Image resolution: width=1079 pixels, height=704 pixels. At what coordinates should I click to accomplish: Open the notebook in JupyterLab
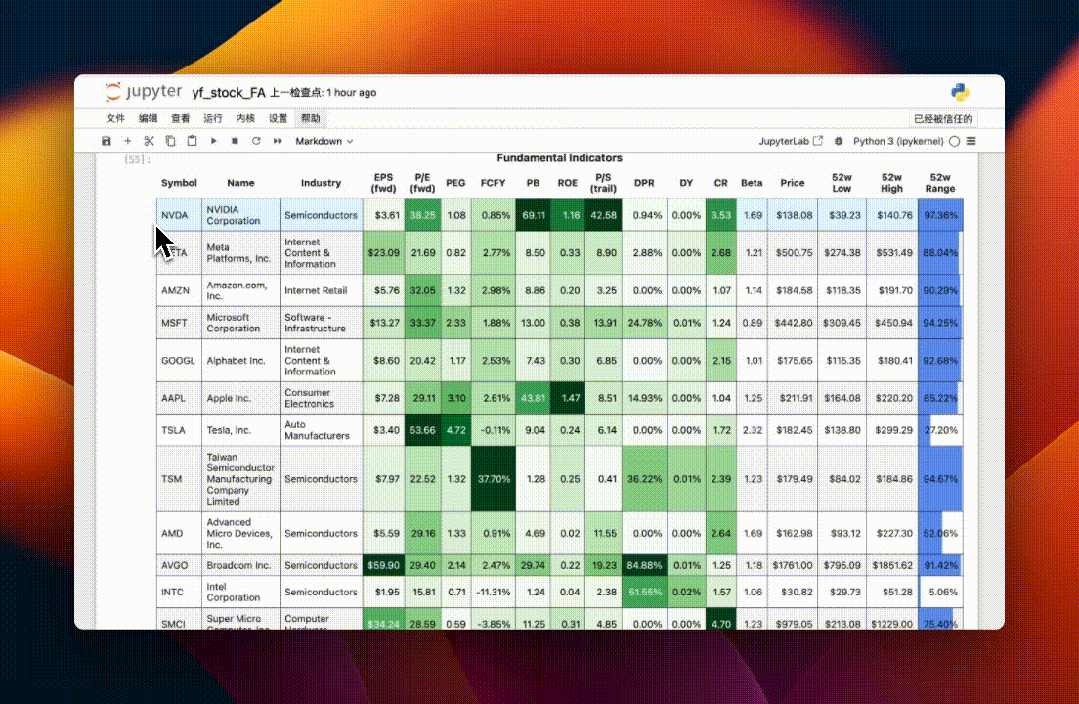(x=791, y=141)
